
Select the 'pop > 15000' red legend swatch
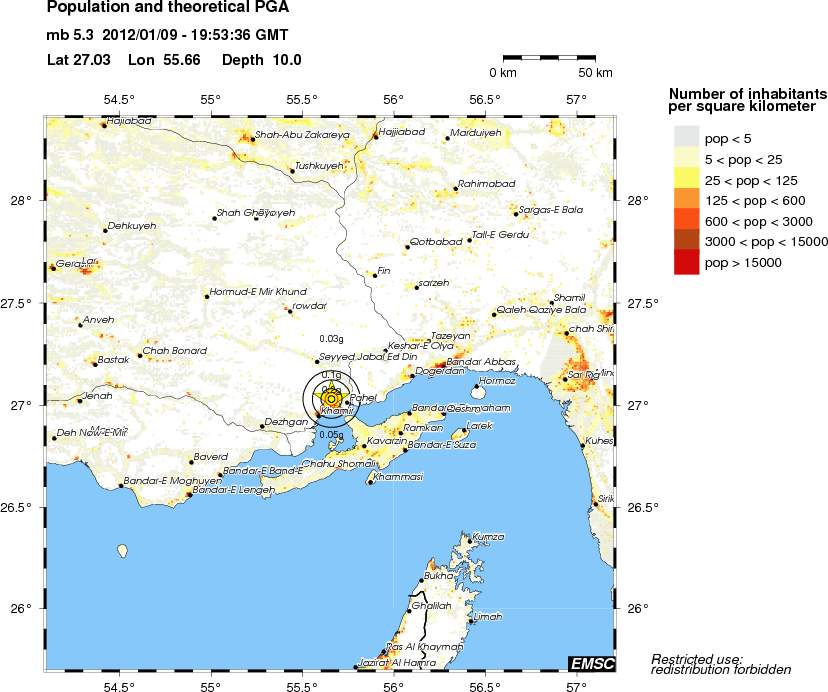click(685, 263)
